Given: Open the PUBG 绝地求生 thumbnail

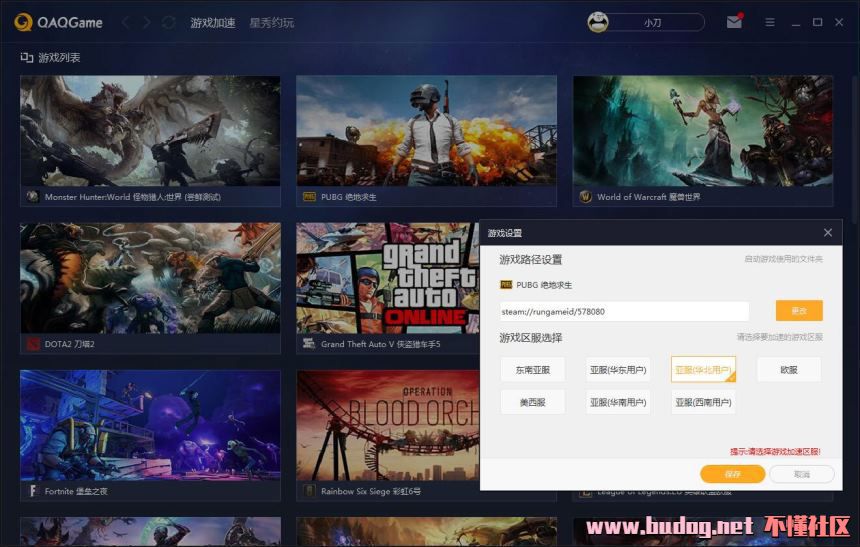Looking at the screenshot, I should point(426,131).
